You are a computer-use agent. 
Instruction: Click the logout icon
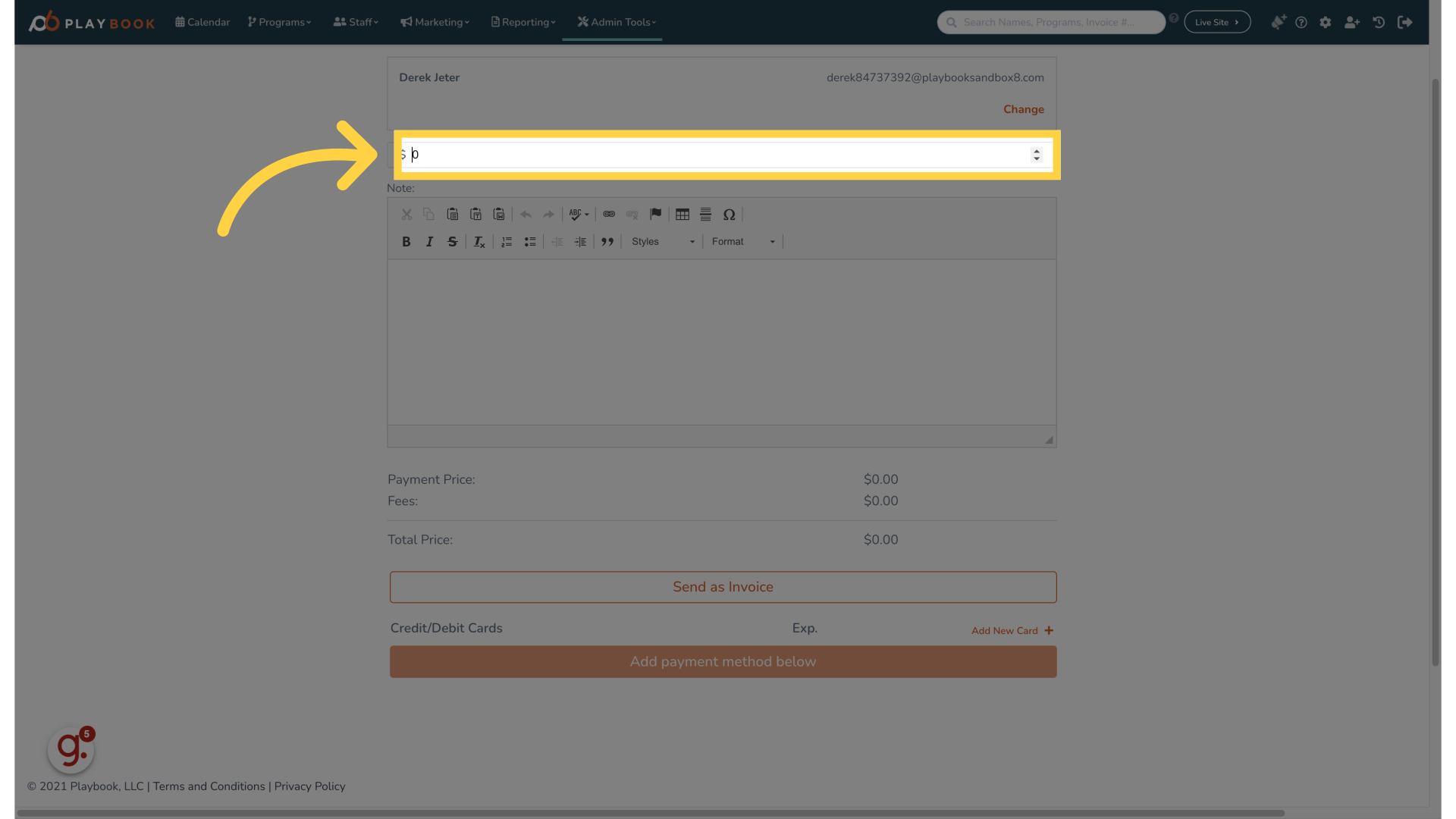click(1405, 22)
